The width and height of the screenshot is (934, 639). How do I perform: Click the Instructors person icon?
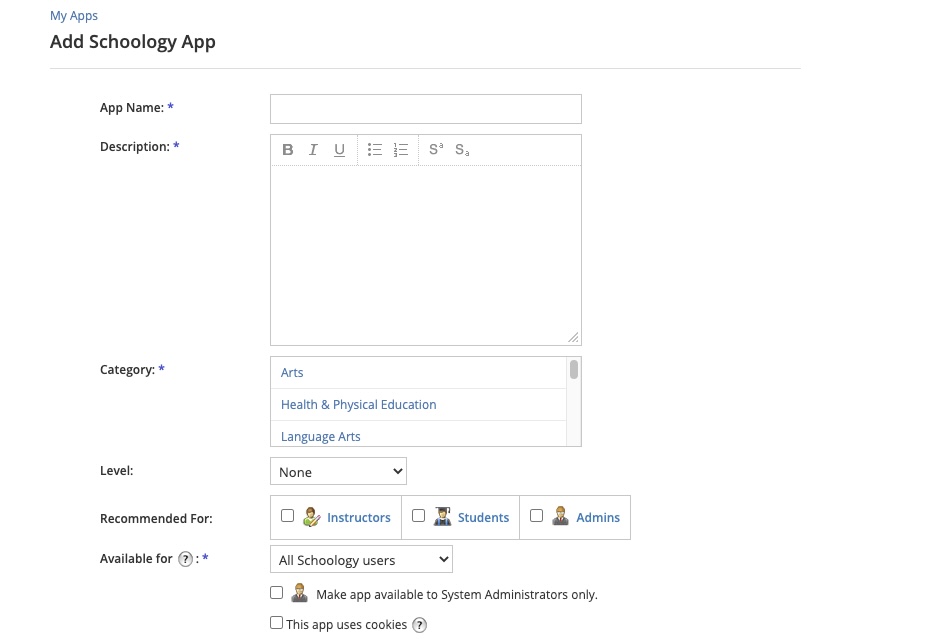tap(312, 517)
